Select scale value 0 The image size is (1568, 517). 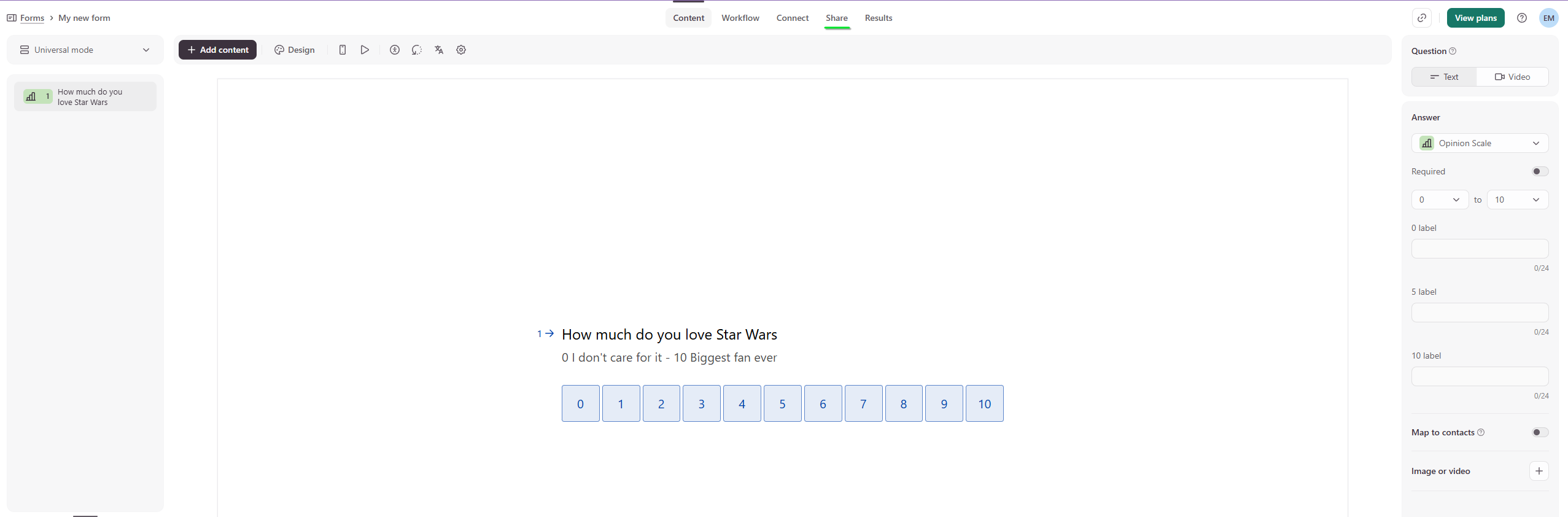tap(580, 403)
